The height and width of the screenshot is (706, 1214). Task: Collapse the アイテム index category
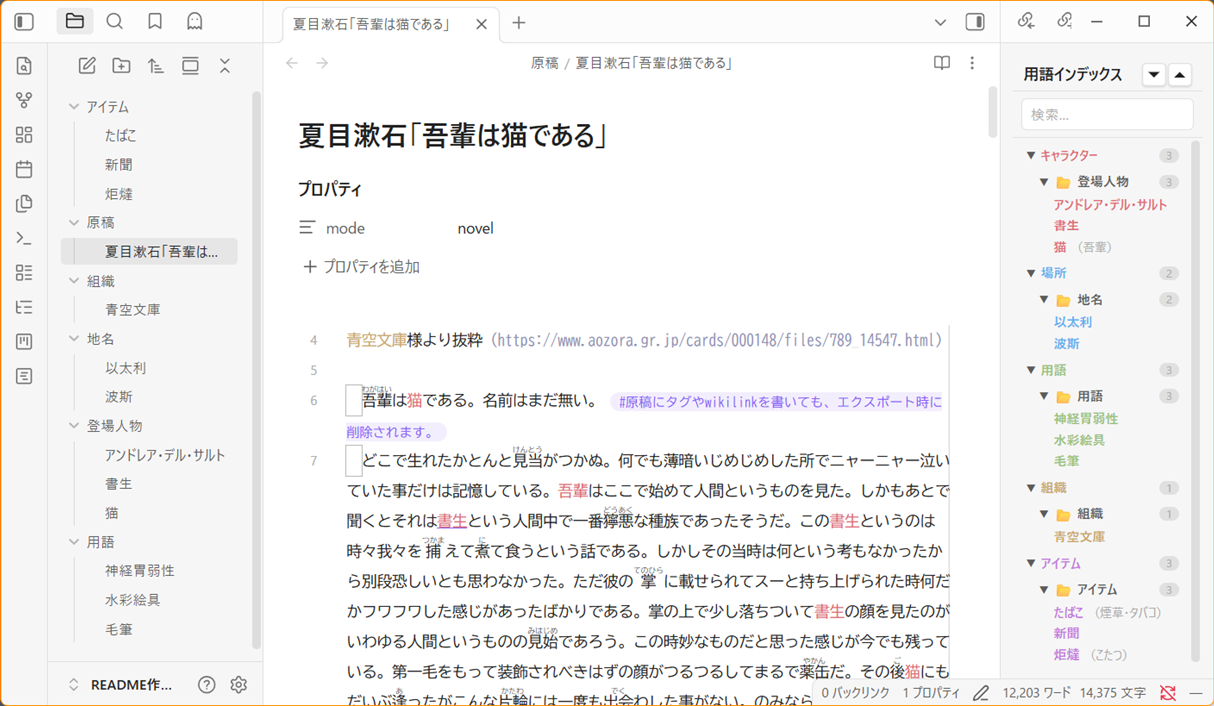click(1031, 564)
